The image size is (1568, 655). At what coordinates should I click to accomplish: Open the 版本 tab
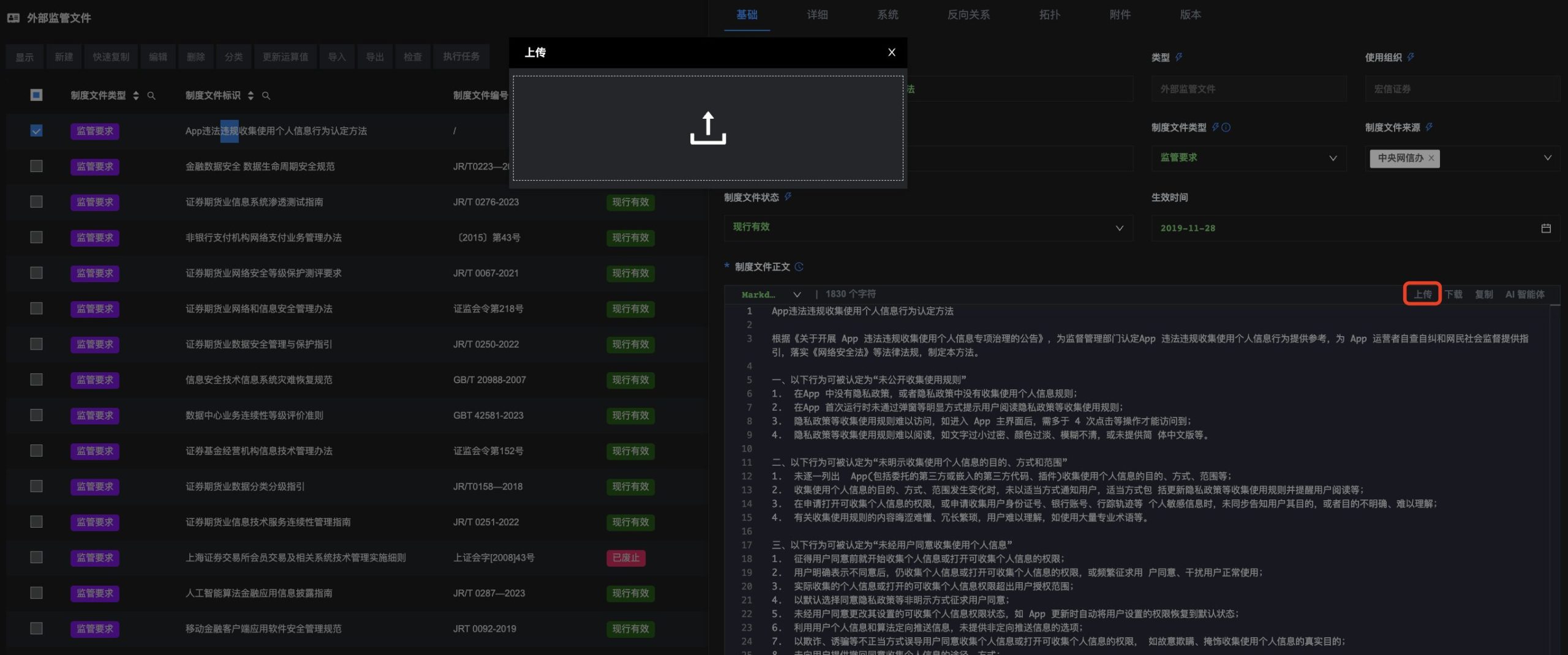1190,15
